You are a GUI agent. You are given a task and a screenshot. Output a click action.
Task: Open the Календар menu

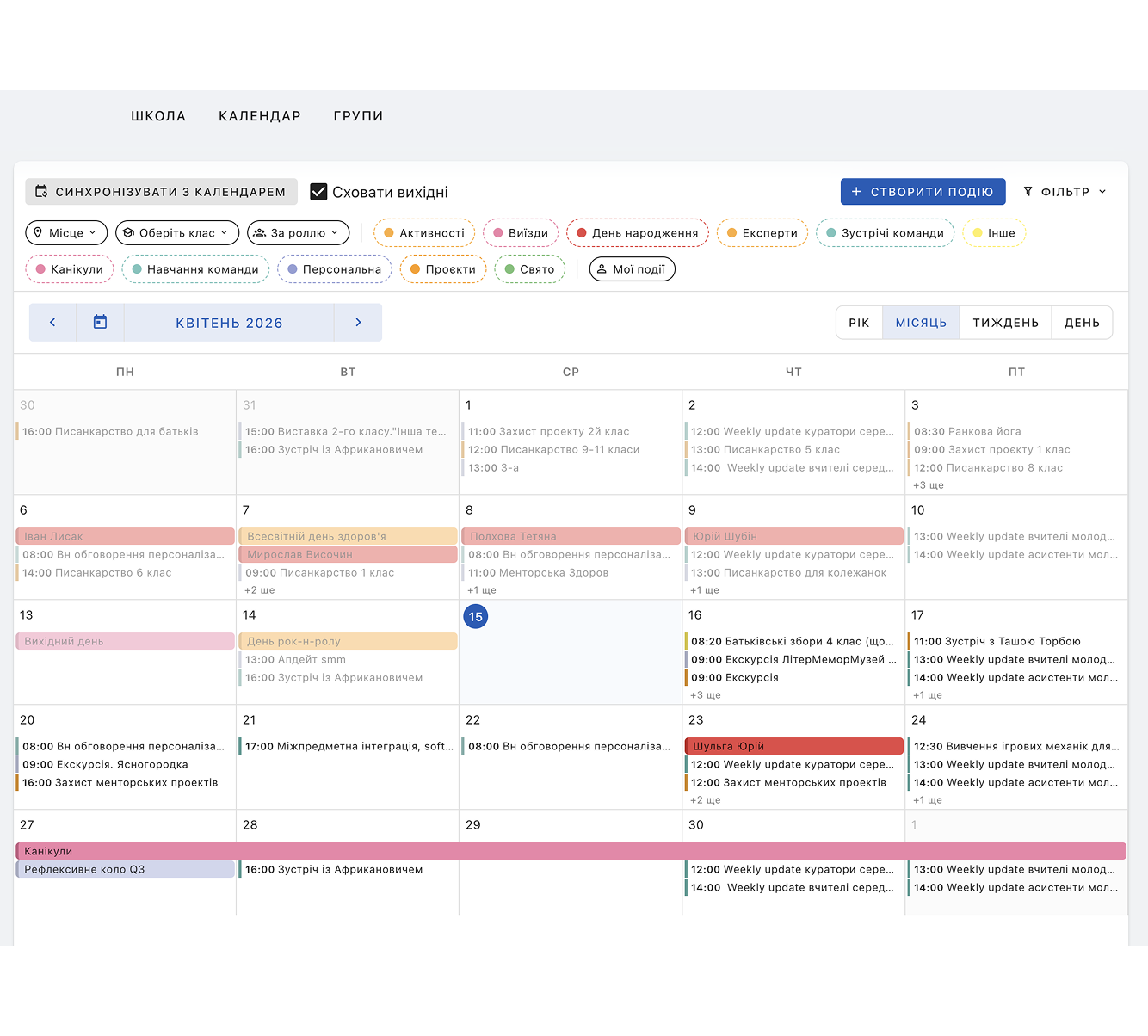(x=260, y=116)
